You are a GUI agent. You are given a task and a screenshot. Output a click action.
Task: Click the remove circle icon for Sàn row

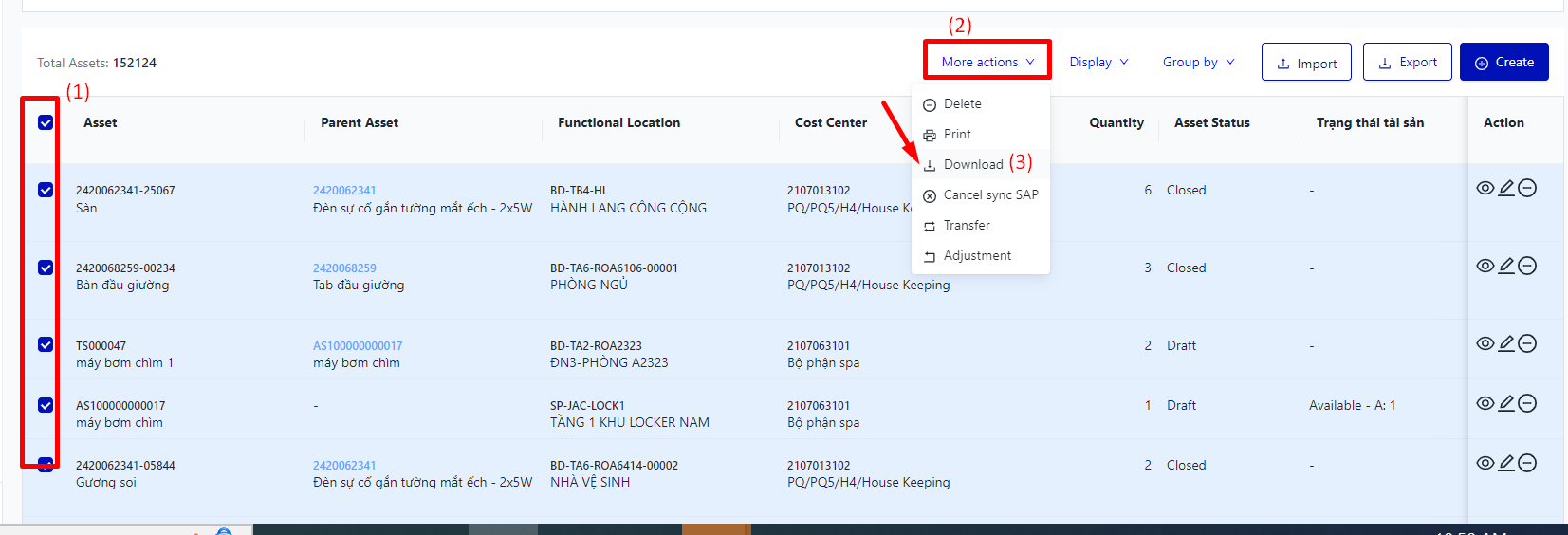coord(1527,188)
